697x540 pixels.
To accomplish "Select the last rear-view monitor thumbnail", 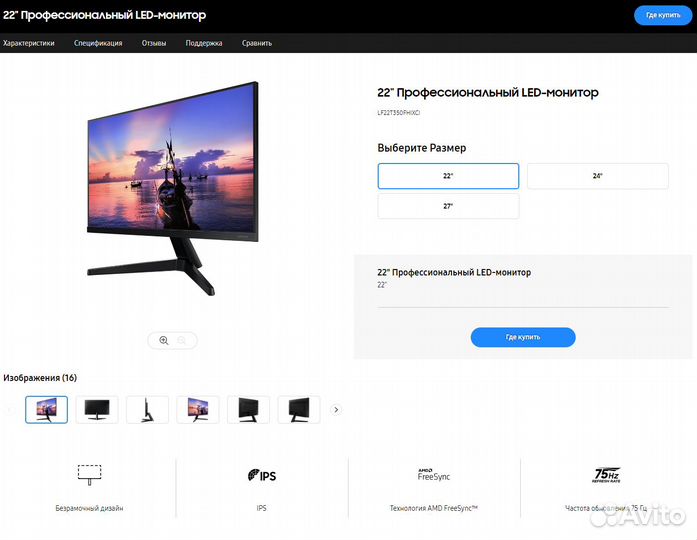I will pyautogui.click(x=299, y=410).
